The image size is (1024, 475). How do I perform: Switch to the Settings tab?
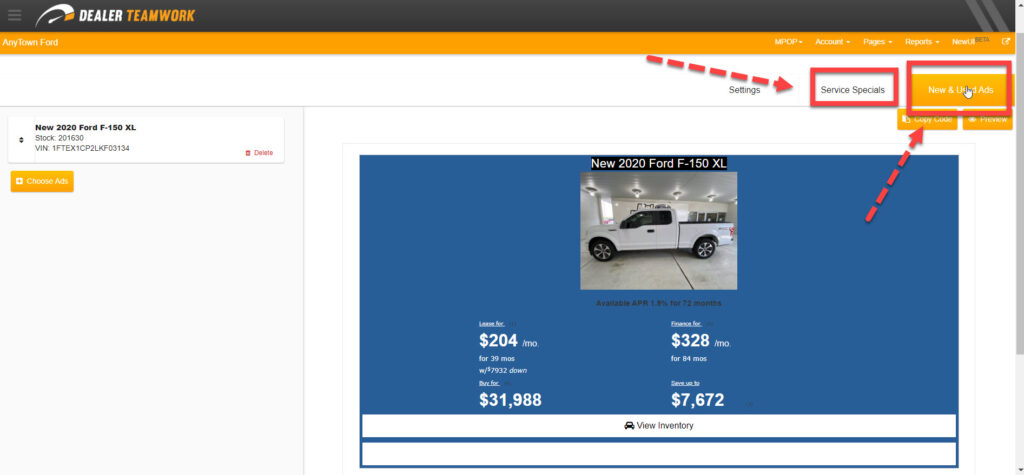744,90
